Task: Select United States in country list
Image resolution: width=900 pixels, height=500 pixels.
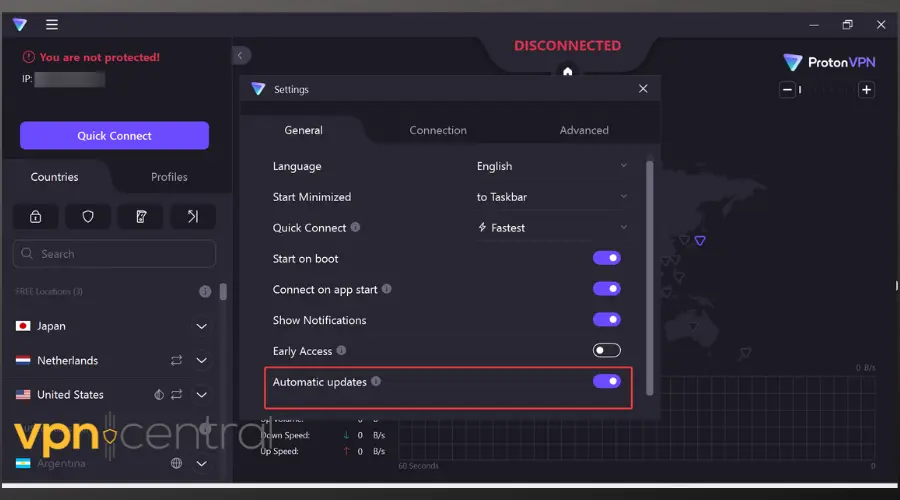Action: [x=71, y=395]
